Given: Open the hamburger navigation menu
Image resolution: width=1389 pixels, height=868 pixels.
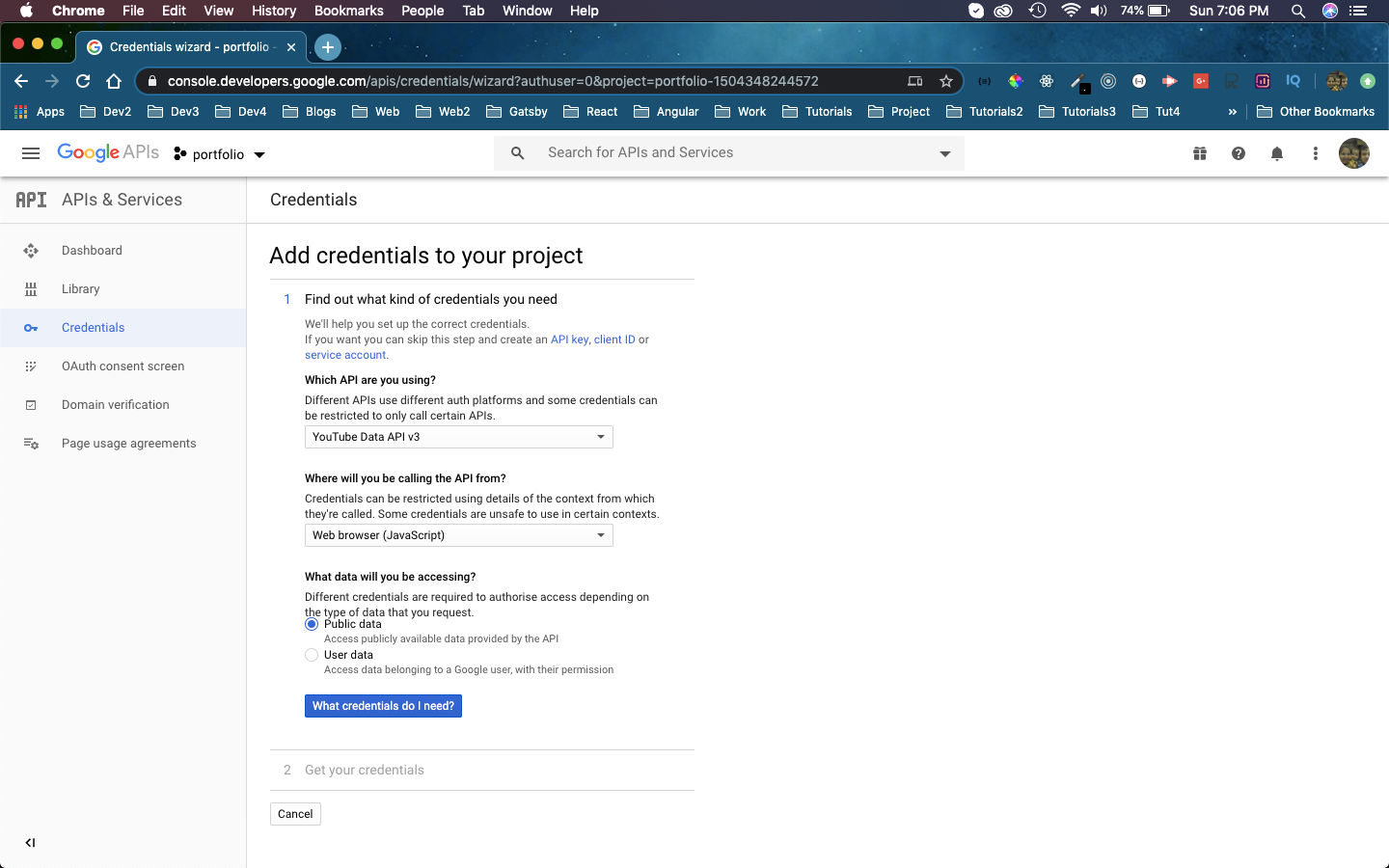Looking at the screenshot, I should (x=31, y=153).
